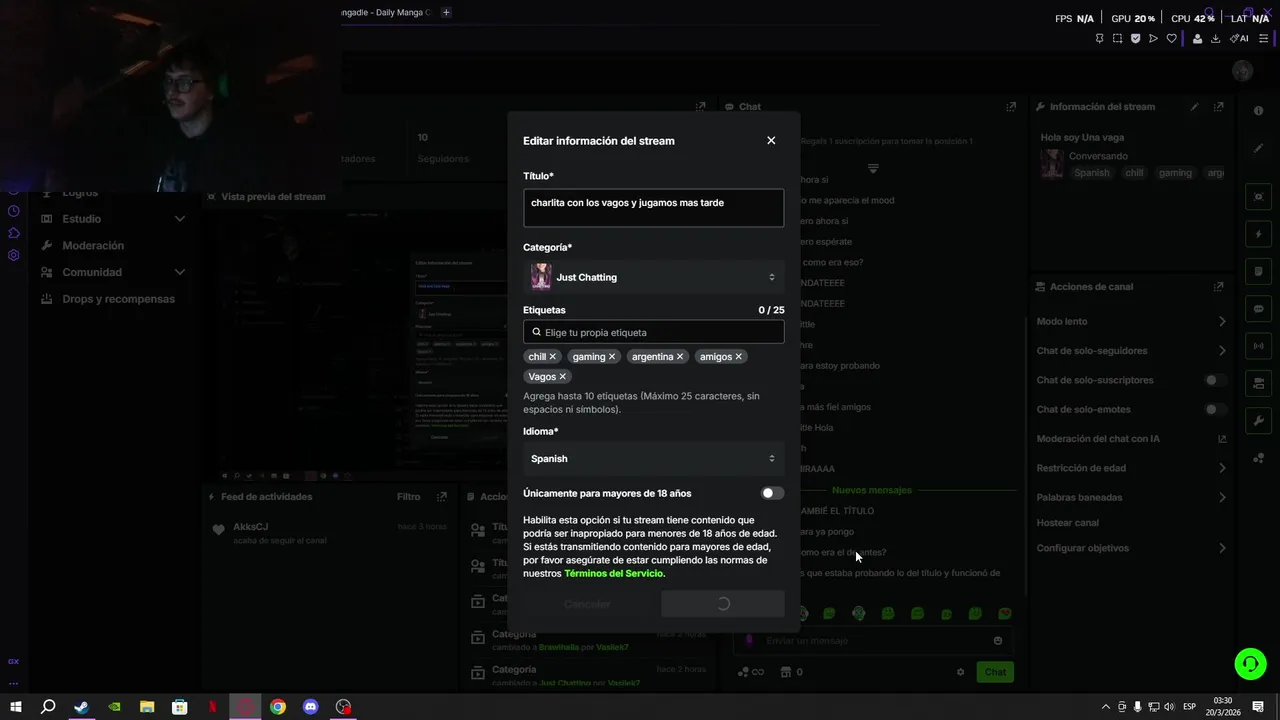Open the emote picker in chat input

997,641
